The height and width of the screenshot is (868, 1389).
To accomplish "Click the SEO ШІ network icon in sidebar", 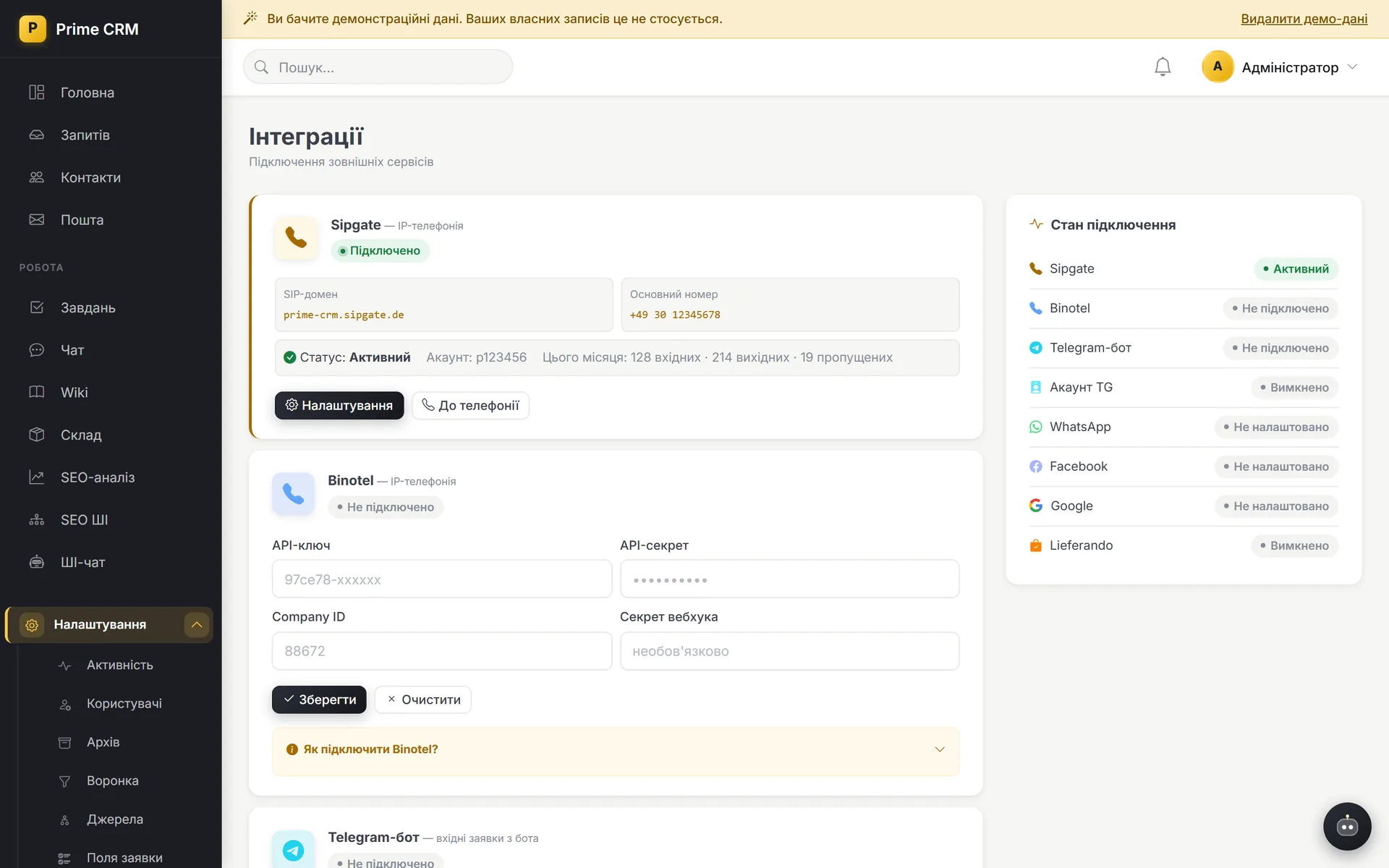I will [37, 519].
